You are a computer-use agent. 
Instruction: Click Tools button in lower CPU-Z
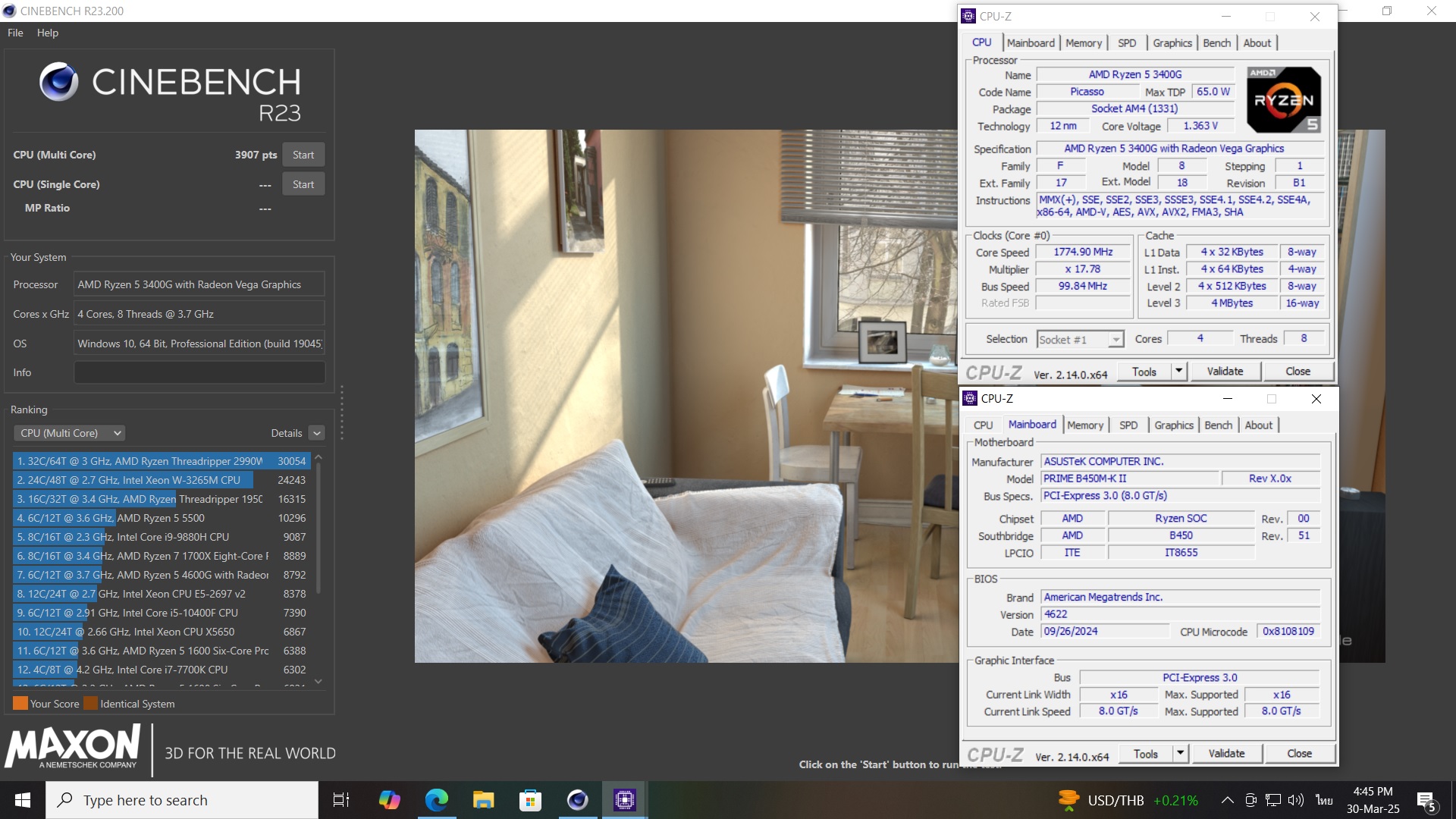(x=1146, y=754)
